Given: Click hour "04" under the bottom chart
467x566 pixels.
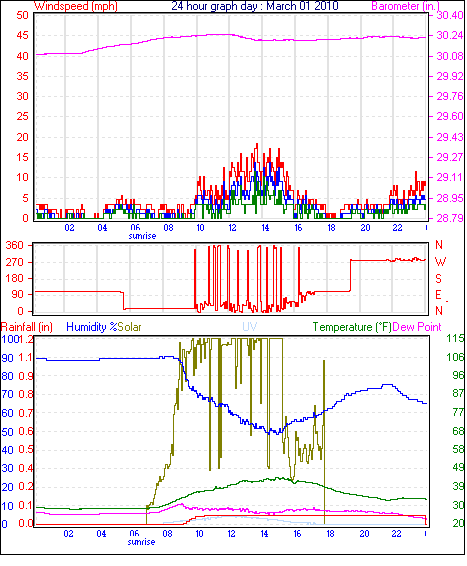Looking at the screenshot, I should [101, 534].
